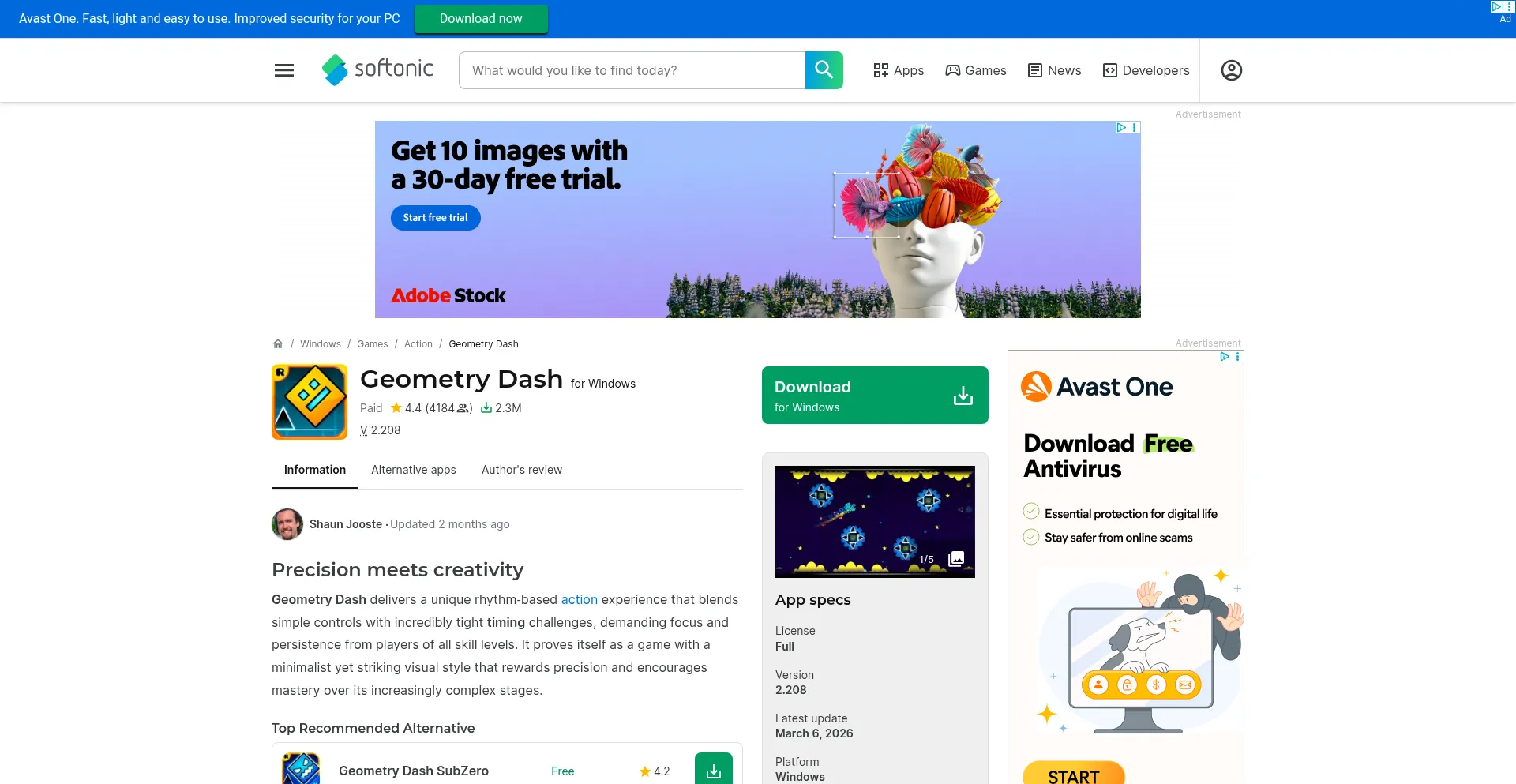Click the 1/5 screenshot counter
The height and width of the screenshot is (784, 1516).
tap(926, 559)
